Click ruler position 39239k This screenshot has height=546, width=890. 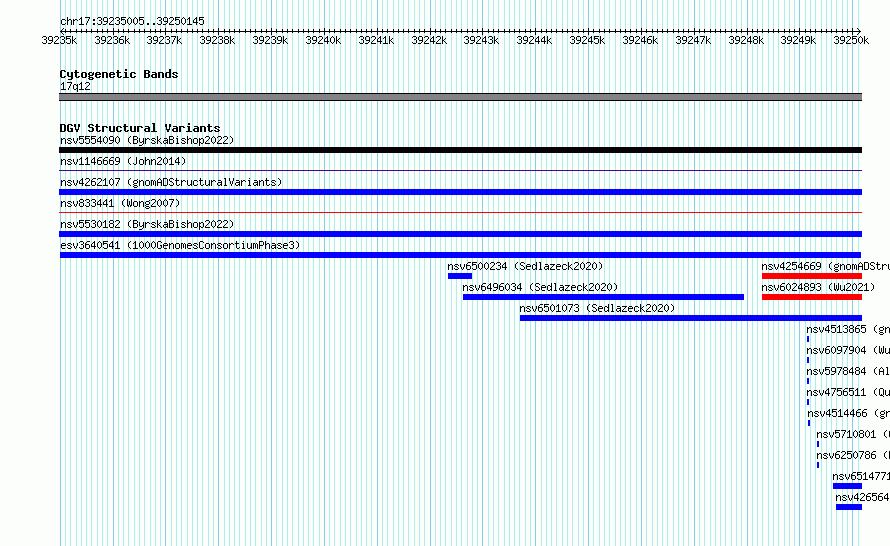coord(270,40)
